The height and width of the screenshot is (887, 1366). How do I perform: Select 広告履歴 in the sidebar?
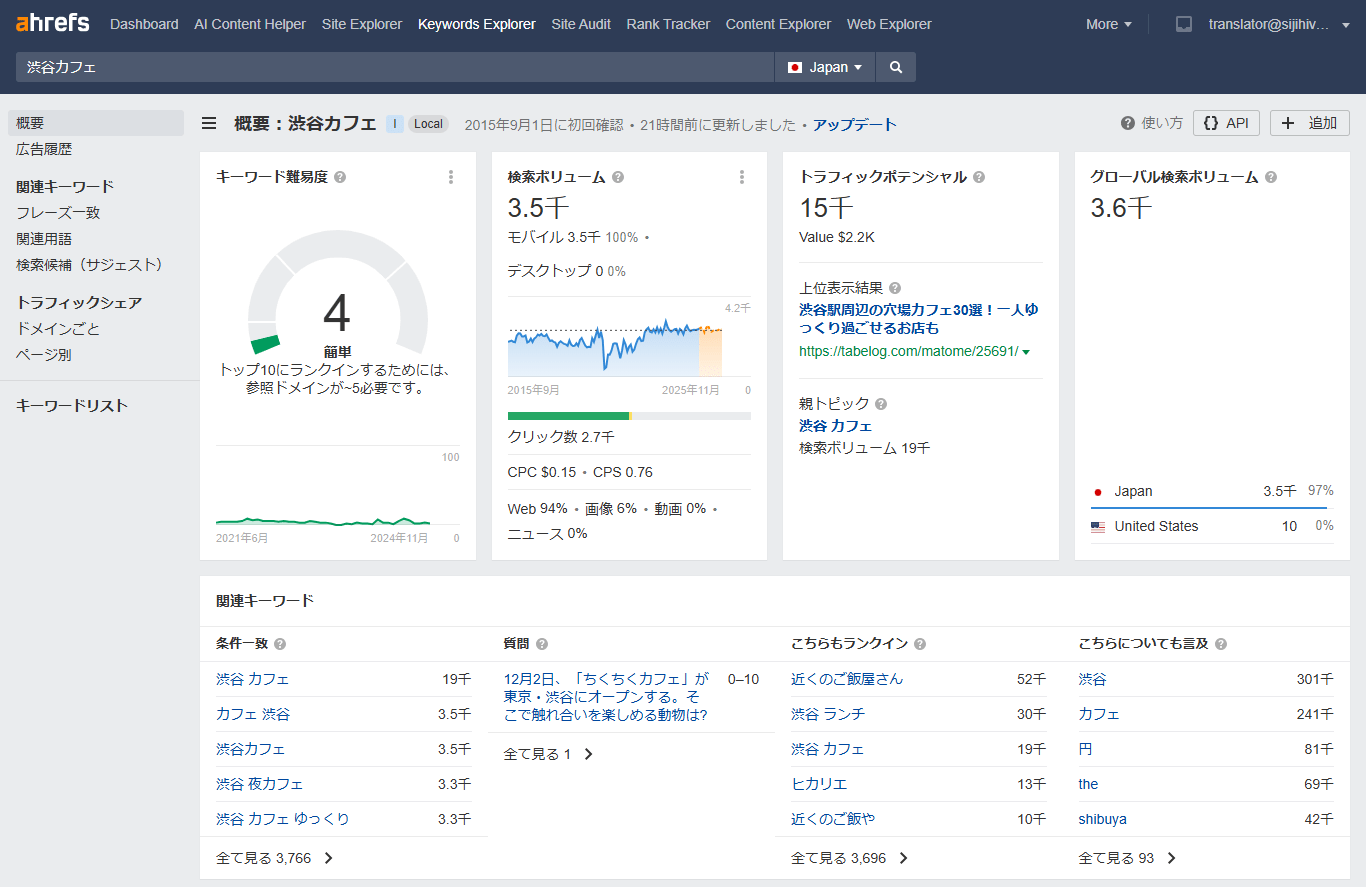44,149
